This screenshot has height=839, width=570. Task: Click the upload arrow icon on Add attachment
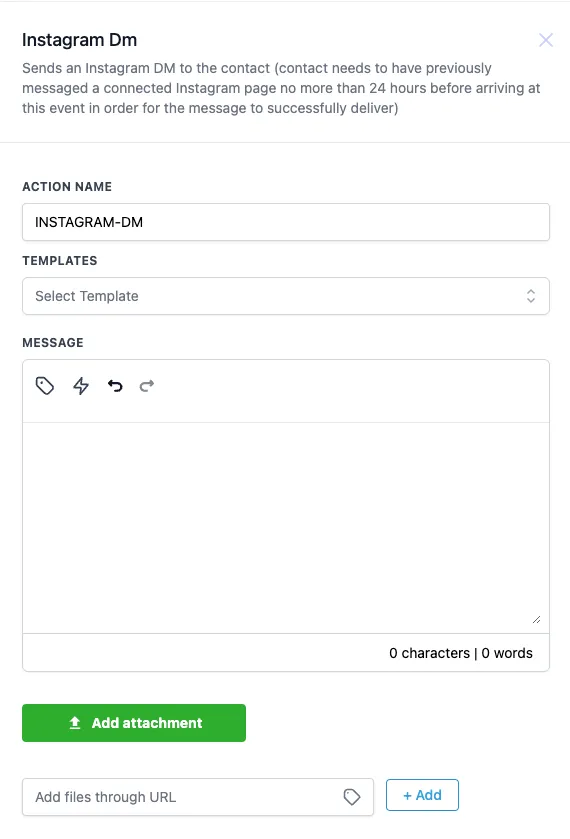pos(75,723)
